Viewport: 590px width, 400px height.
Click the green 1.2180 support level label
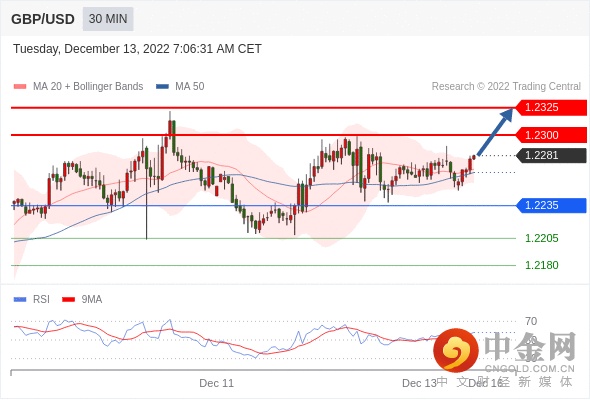542,265
